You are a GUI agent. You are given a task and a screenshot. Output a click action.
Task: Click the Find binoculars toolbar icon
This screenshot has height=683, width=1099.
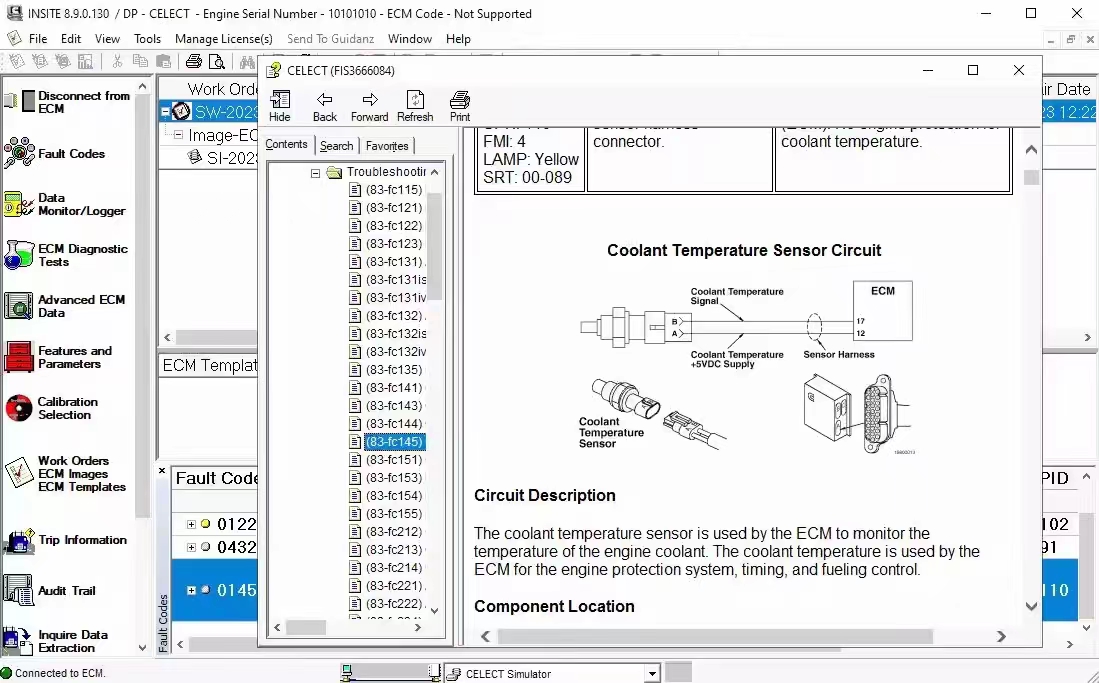click(247, 62)
